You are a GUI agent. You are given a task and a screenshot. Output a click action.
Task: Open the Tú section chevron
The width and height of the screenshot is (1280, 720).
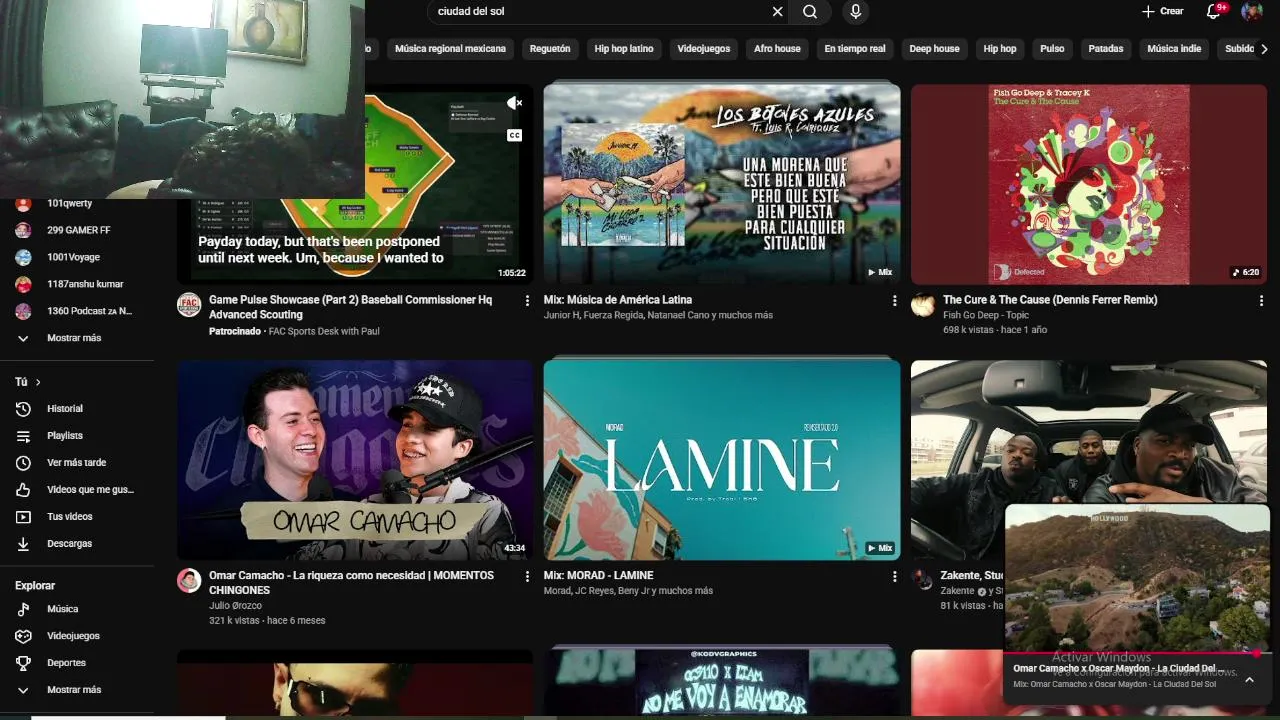pos(38,382)
